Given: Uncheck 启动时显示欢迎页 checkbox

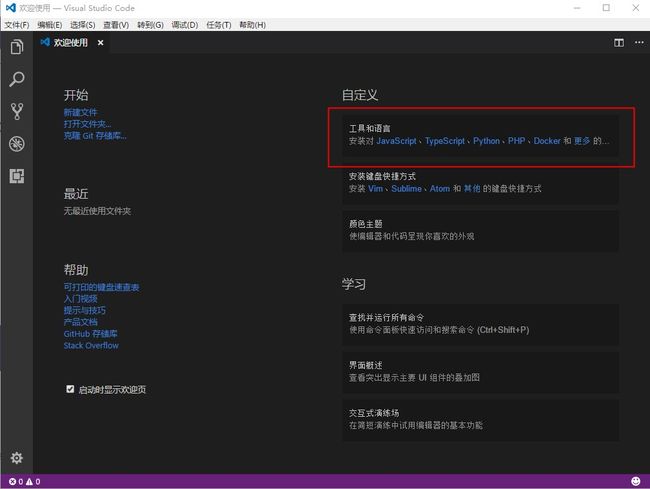Looking at the screenshot, I should [x=70, y=389].
